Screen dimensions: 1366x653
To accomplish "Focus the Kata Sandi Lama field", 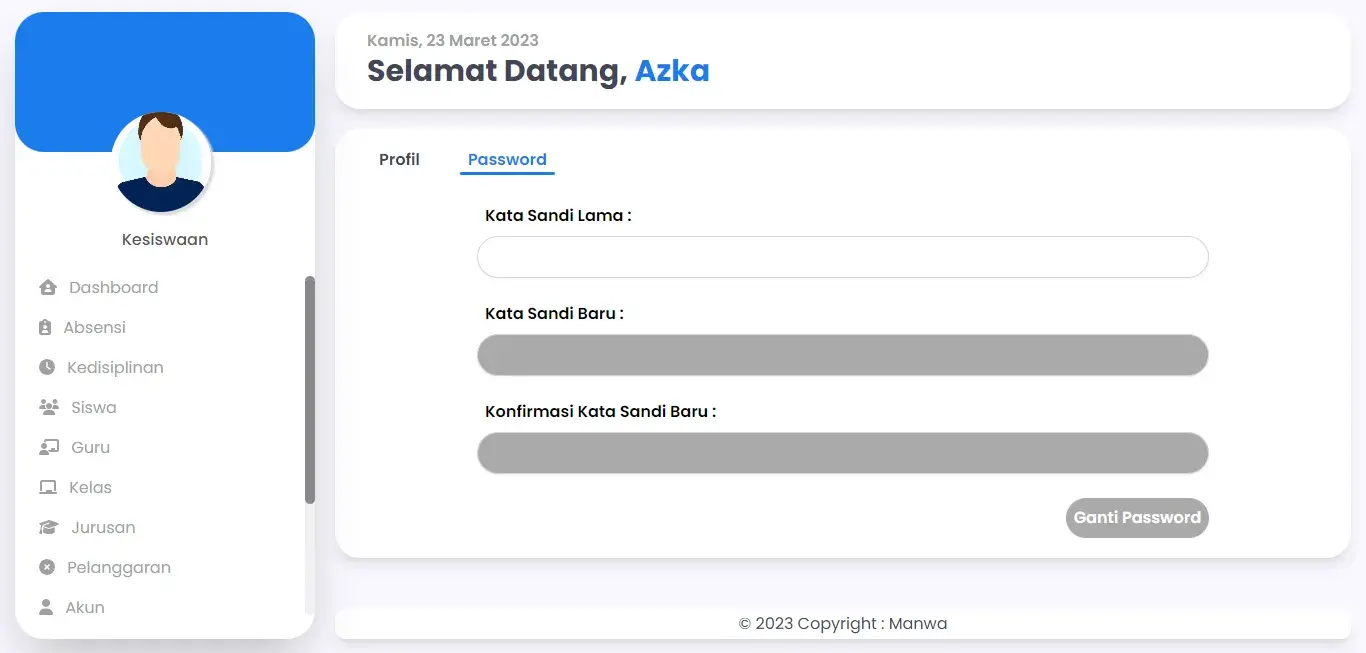I will [x=843, y=257].
